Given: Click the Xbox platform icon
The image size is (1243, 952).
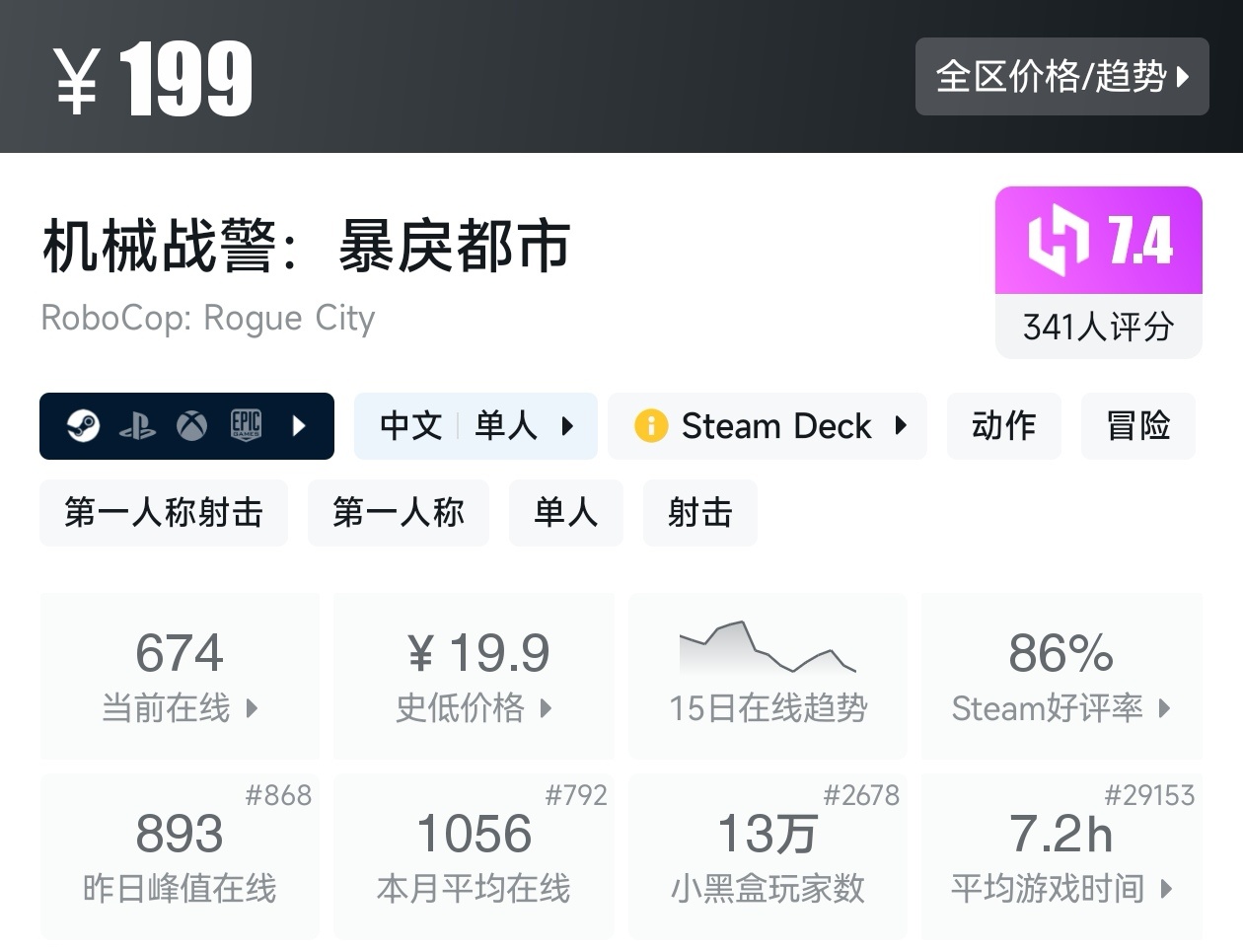Looking at the screenshot, I should click(191, 426).
